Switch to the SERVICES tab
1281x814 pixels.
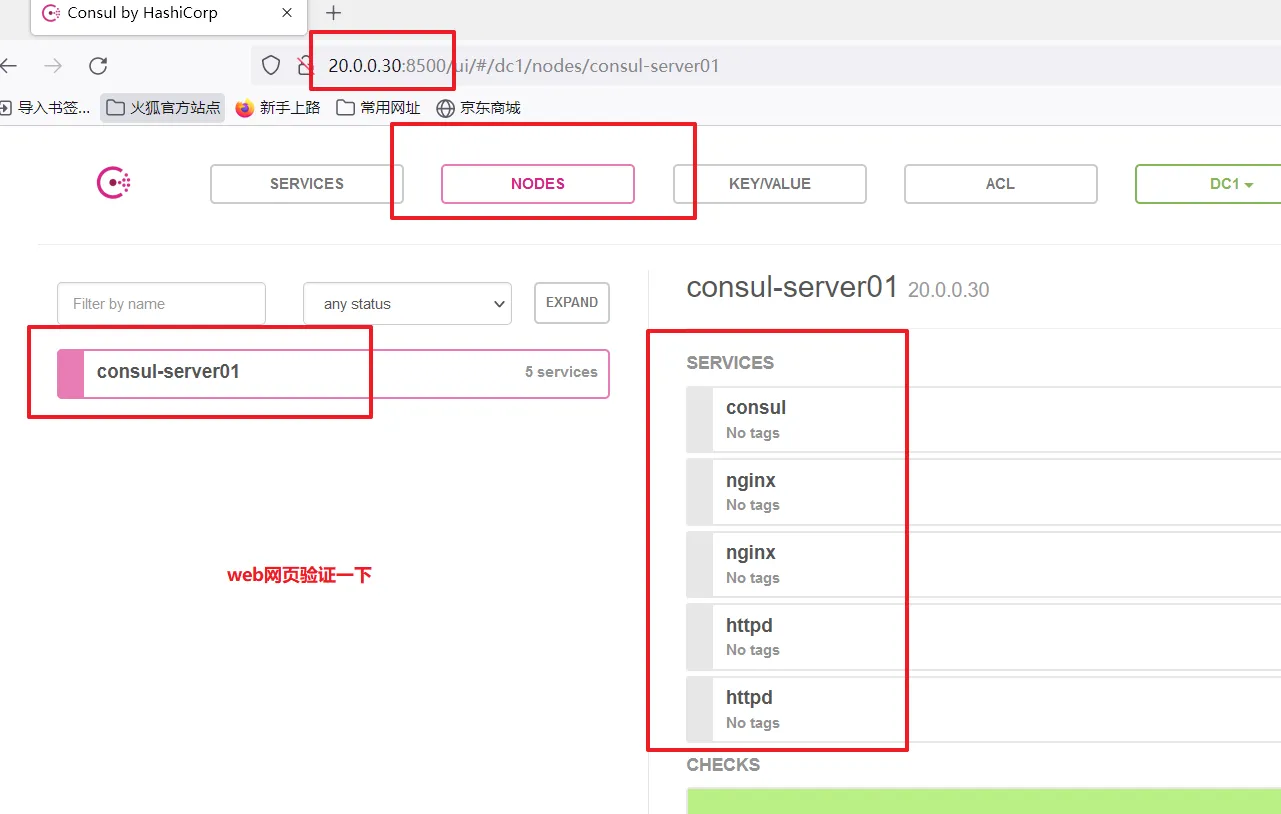tap(307, 184)
